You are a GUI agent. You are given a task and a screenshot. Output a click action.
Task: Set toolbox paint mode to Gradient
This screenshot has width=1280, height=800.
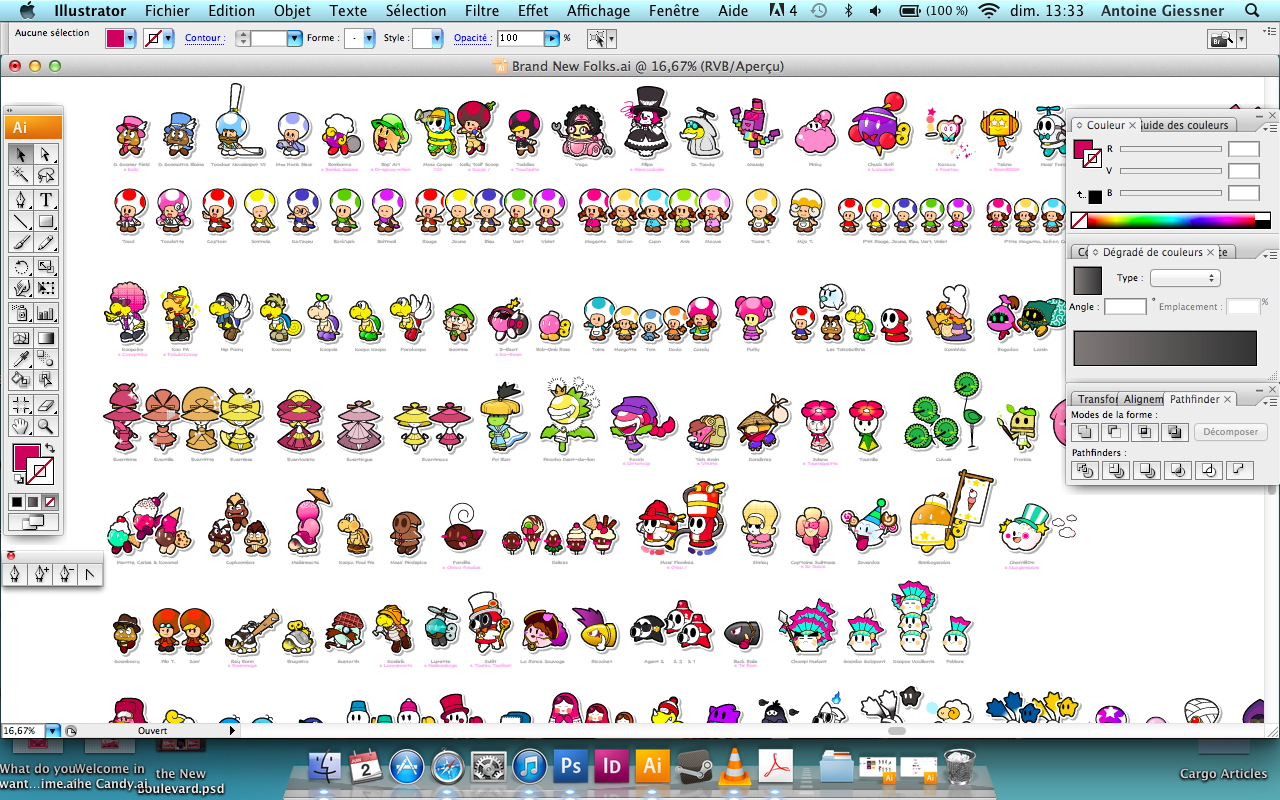click(33, 501)
